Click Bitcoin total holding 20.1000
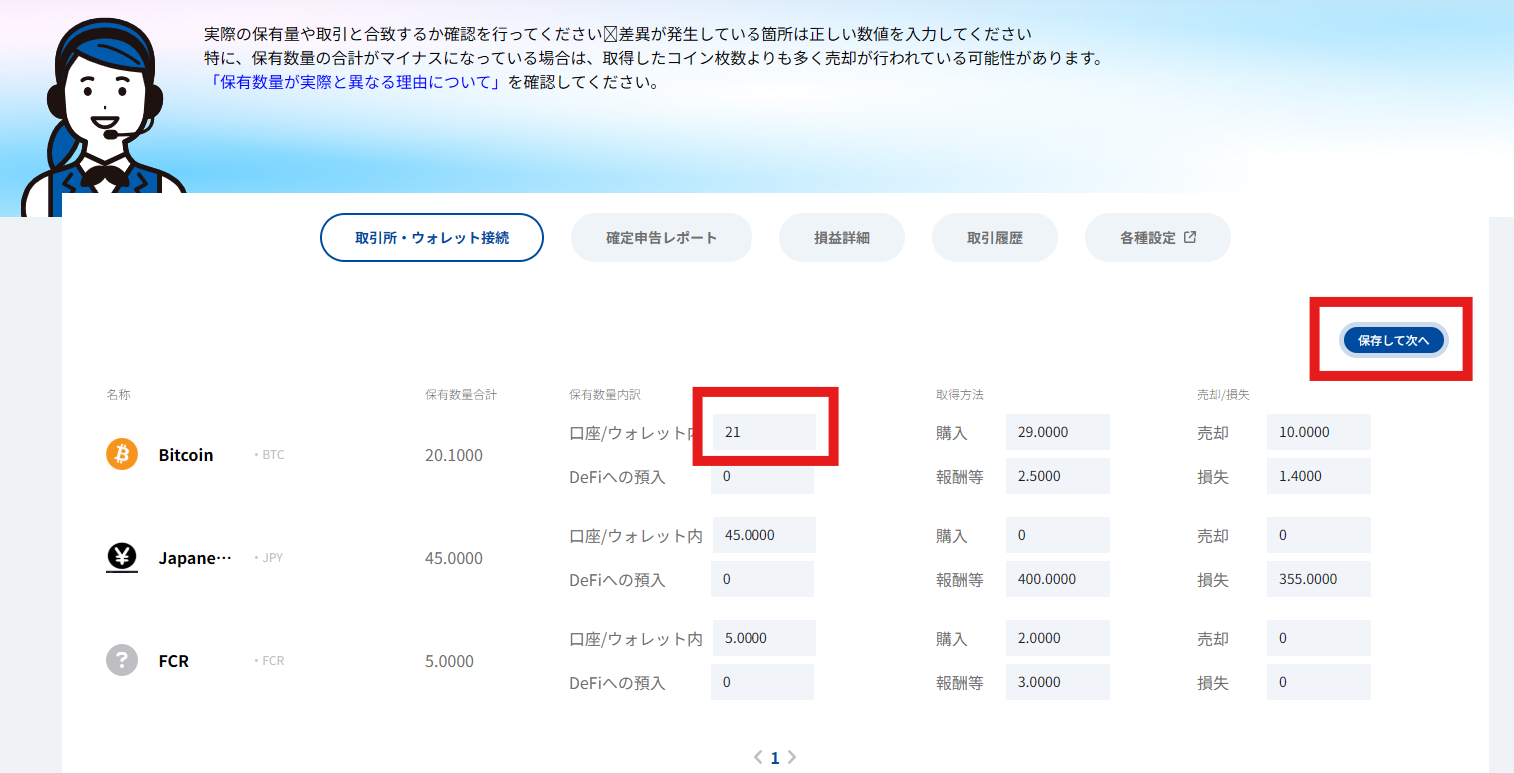 click(454, 455)
